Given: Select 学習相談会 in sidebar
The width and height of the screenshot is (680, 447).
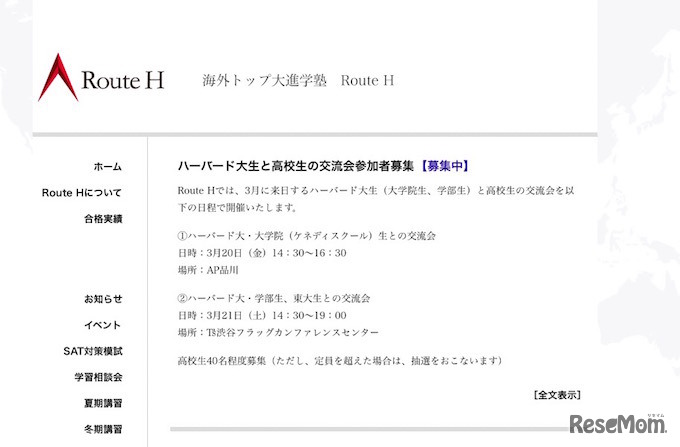Looking at the screenshot, I should click(98, 377).
